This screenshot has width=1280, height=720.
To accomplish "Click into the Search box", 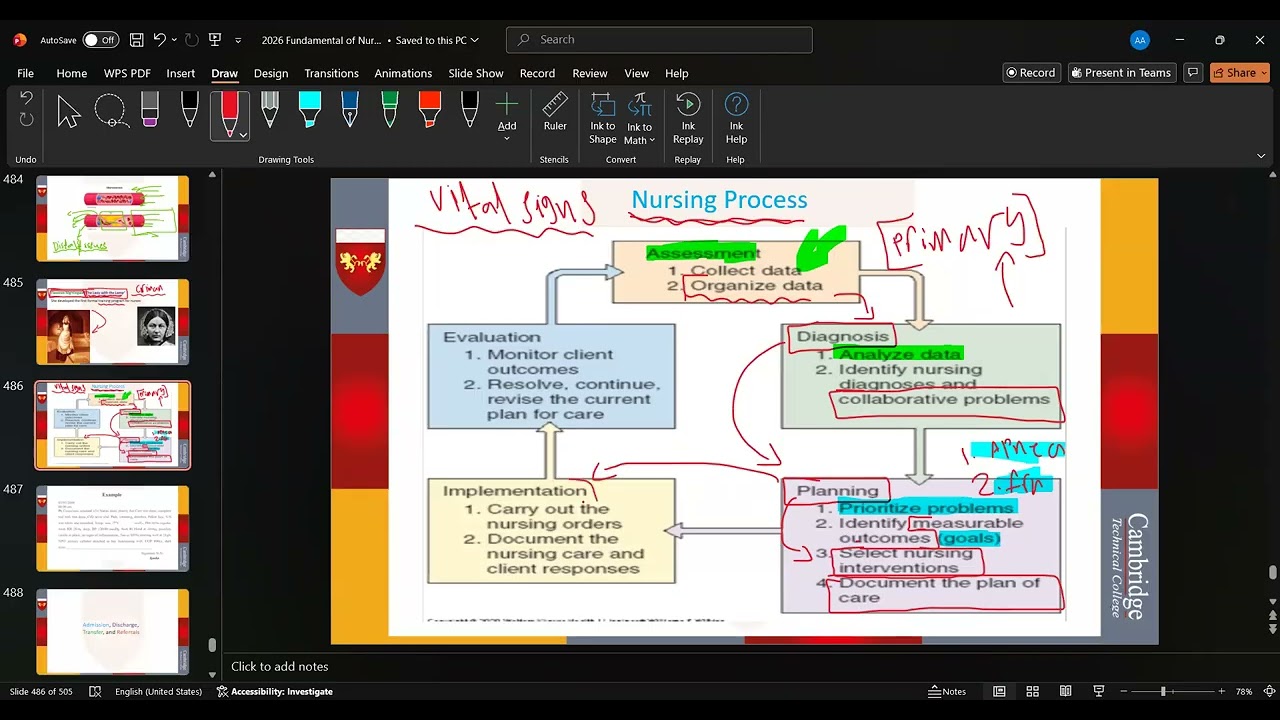I will 660,40.
